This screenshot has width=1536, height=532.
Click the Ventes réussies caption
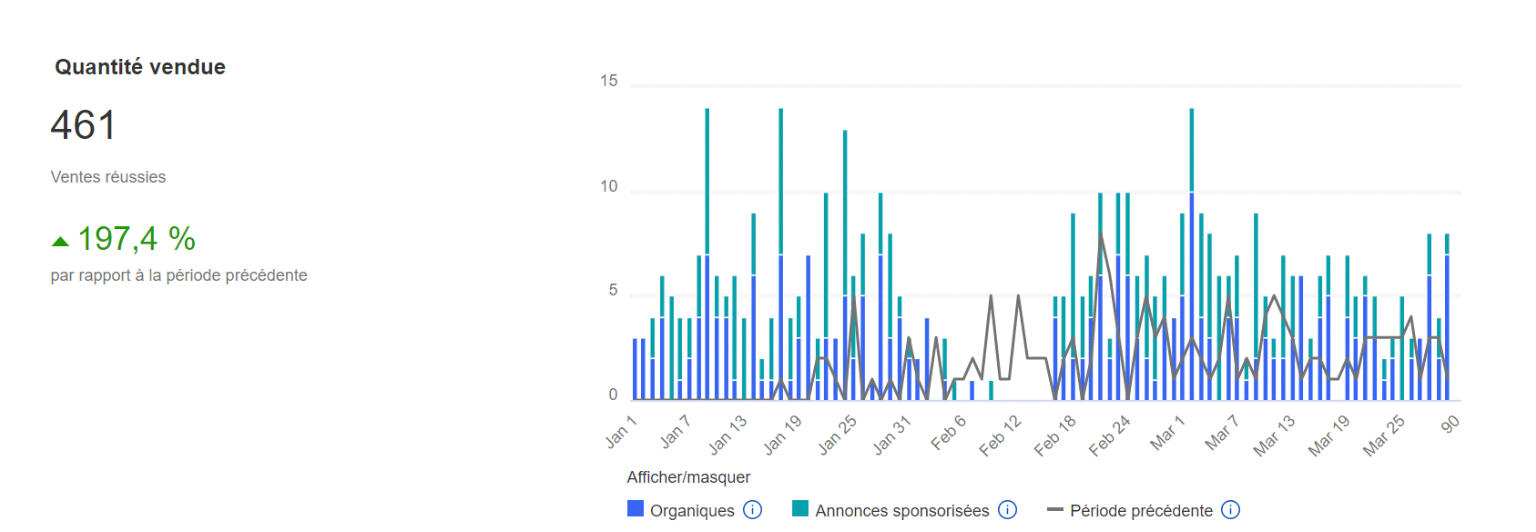coord(108,177)
